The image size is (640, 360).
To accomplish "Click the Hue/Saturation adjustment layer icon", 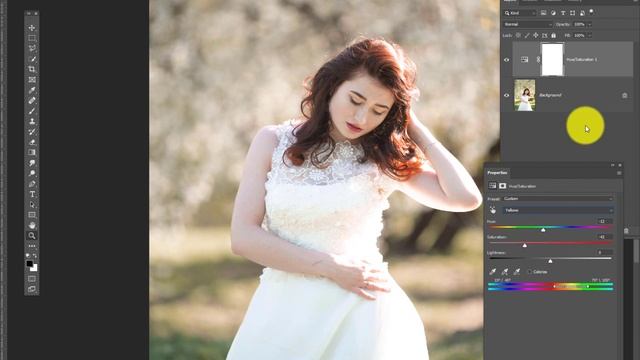I will tap(524, 60).
